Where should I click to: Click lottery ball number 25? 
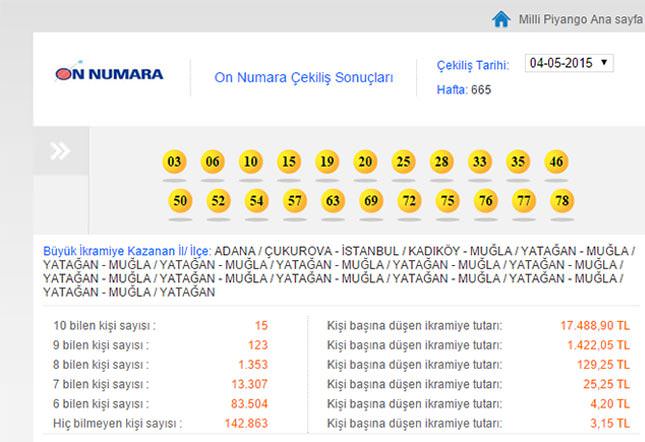pos(404,162)
